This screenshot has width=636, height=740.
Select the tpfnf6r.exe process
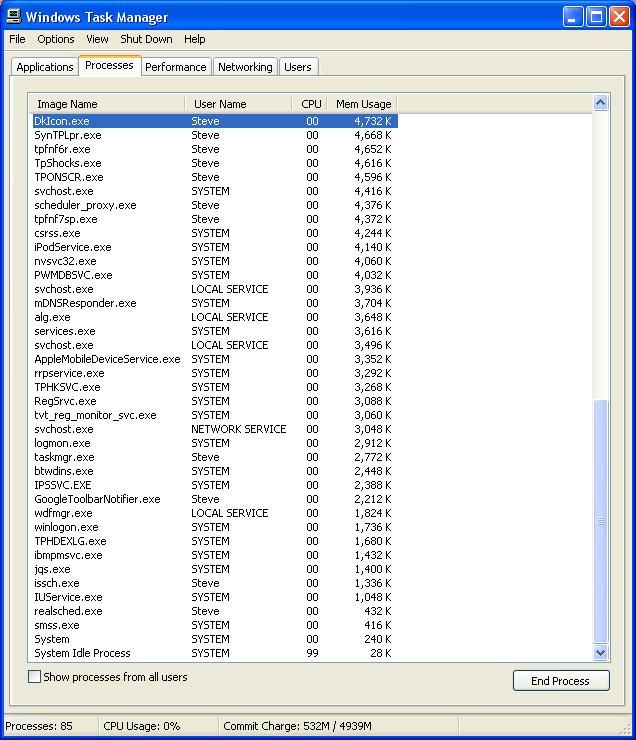215,149
